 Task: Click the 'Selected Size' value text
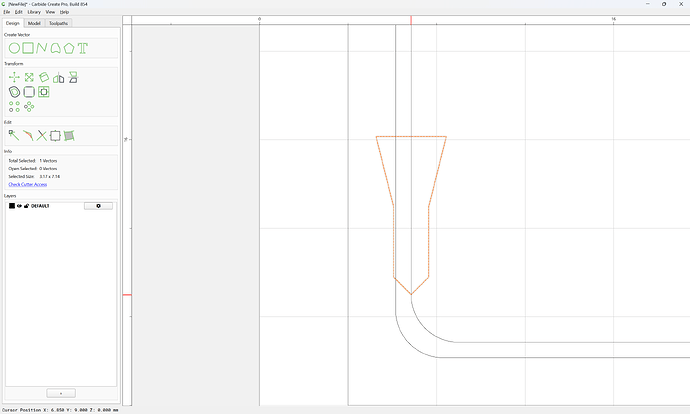[x=50, y=176]
